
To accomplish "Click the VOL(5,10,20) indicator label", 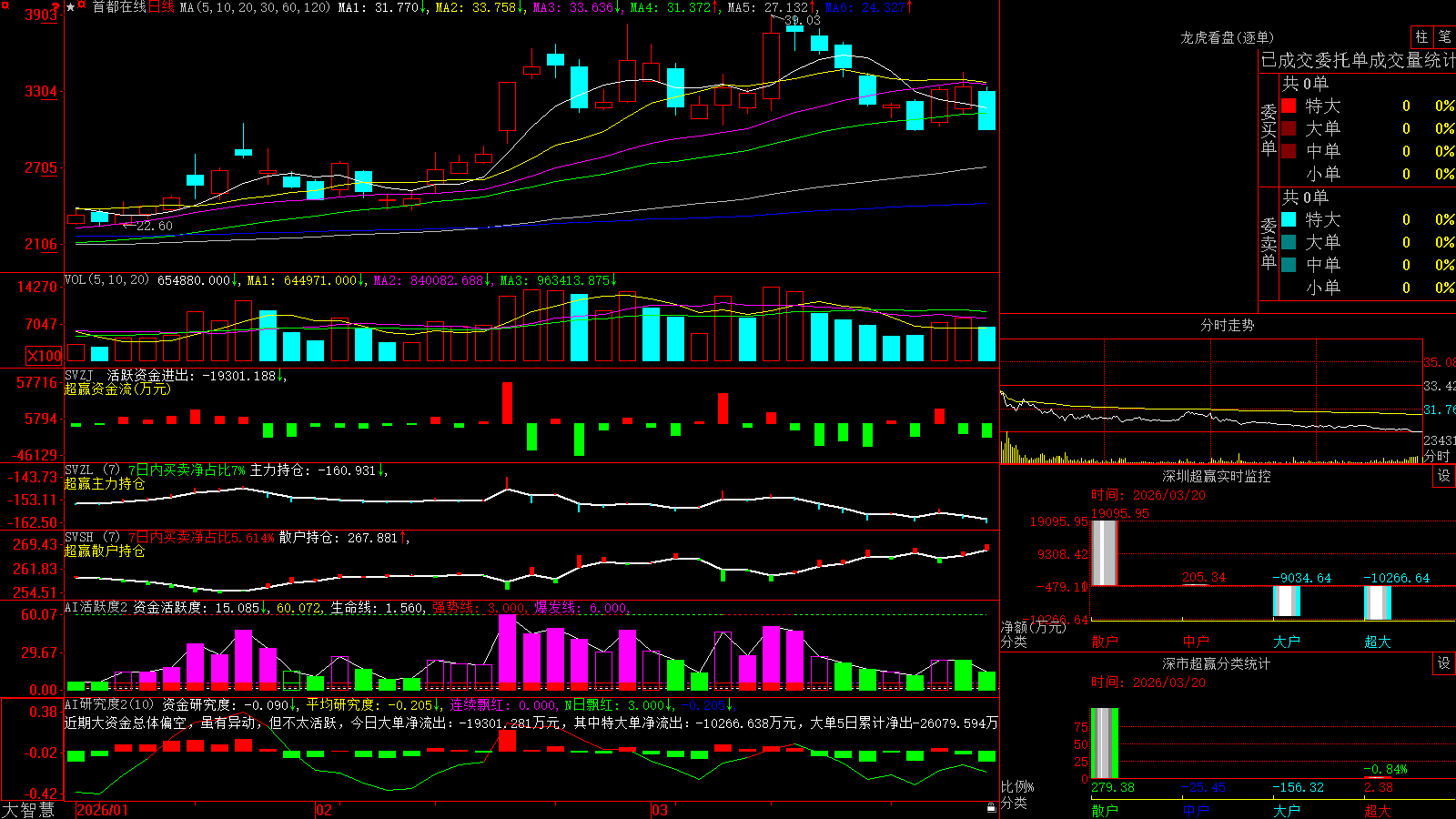I will click(x=106, y=279).
